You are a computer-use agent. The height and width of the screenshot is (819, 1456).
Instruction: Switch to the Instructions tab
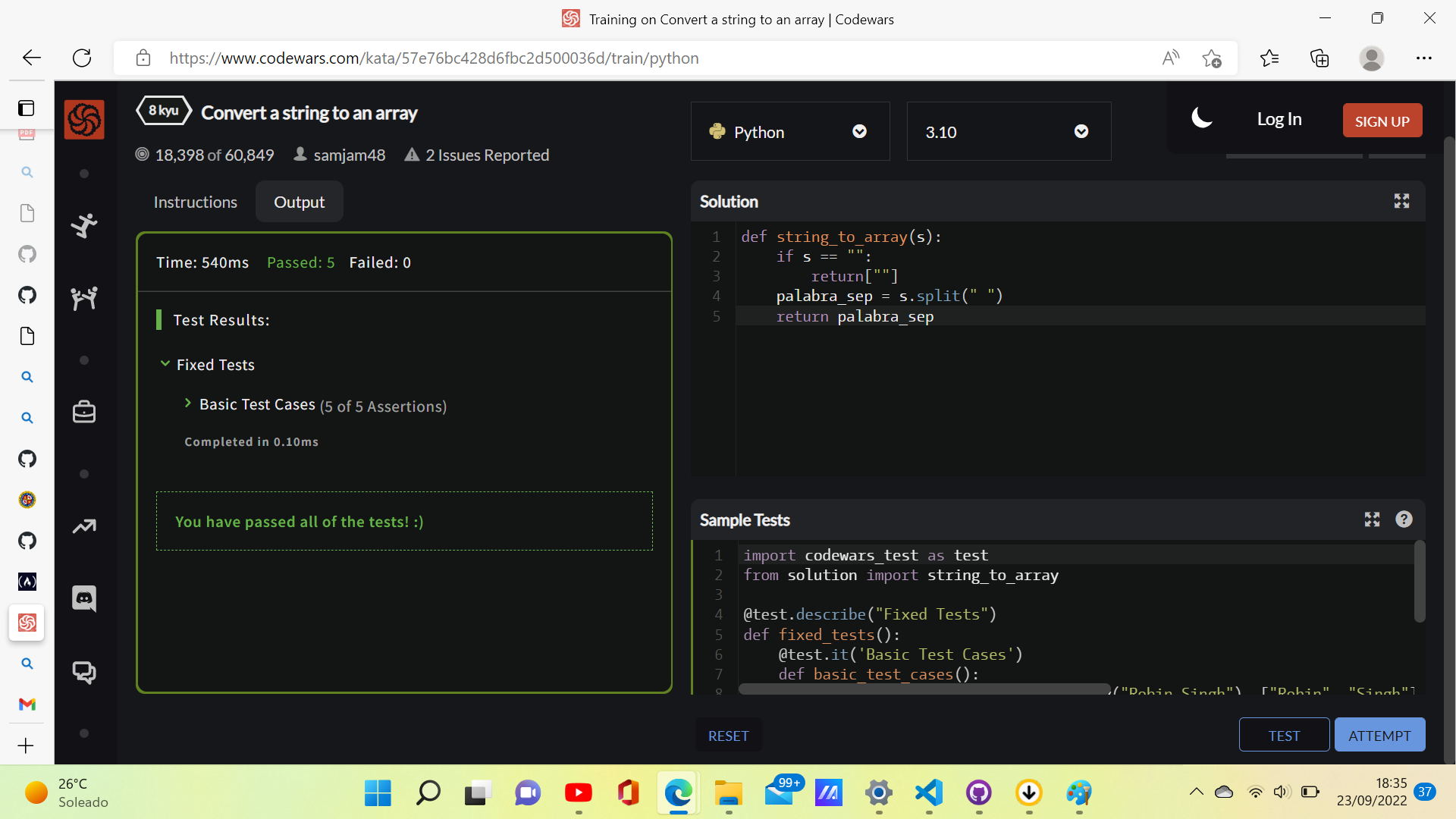click(195, 202)
